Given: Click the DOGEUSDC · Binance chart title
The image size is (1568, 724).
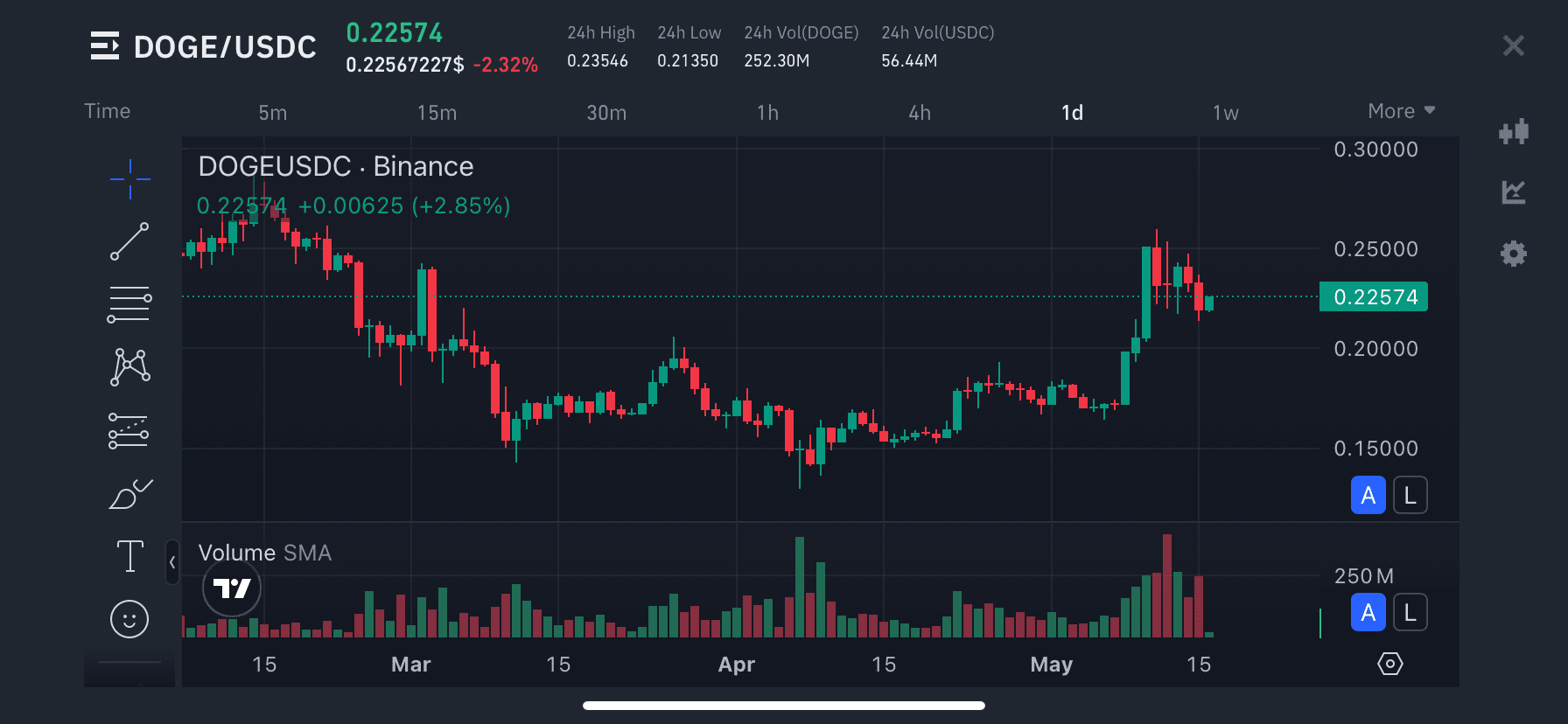Looking at the screenshot, I should (x=336, y=166).
